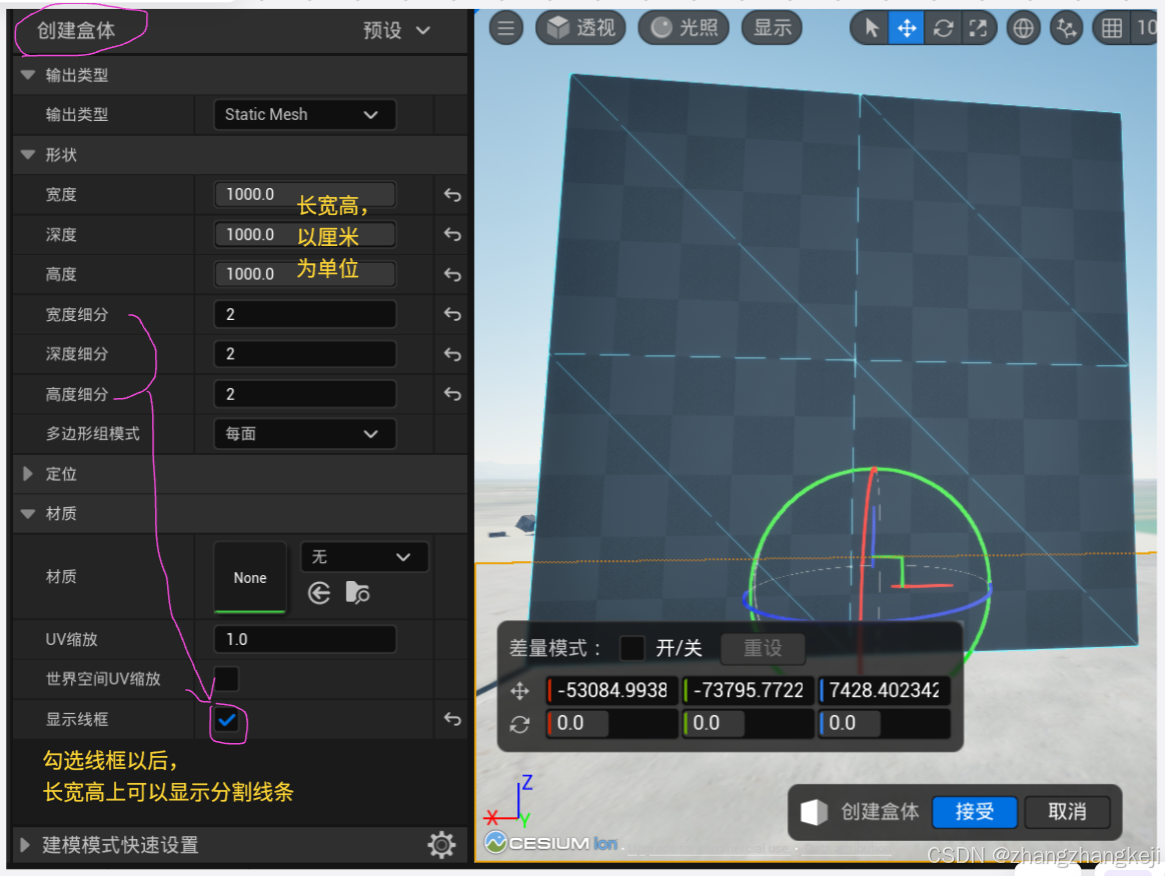Click the None material thumbnail
The image size is (1165, 876).
click(250, 577)
